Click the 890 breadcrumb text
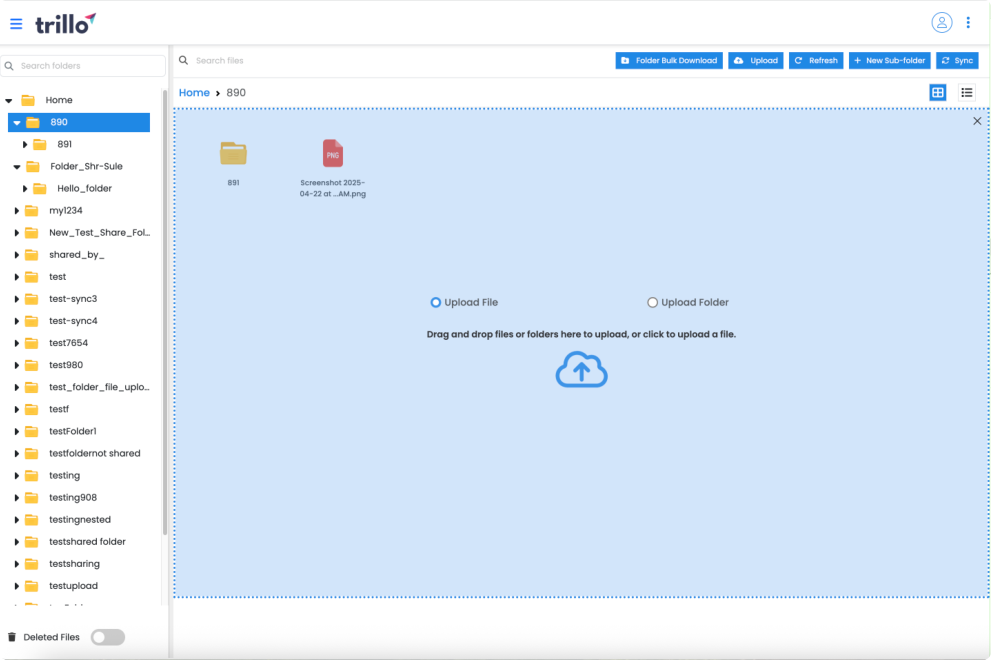Viewport: 992px width, 661px height. coord(236,92)
